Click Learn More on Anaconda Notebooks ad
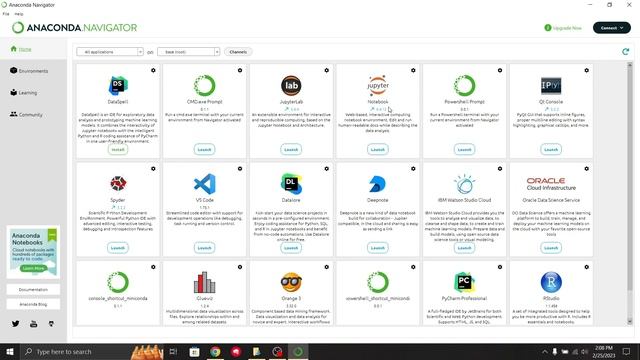 [x=33, y=268]
